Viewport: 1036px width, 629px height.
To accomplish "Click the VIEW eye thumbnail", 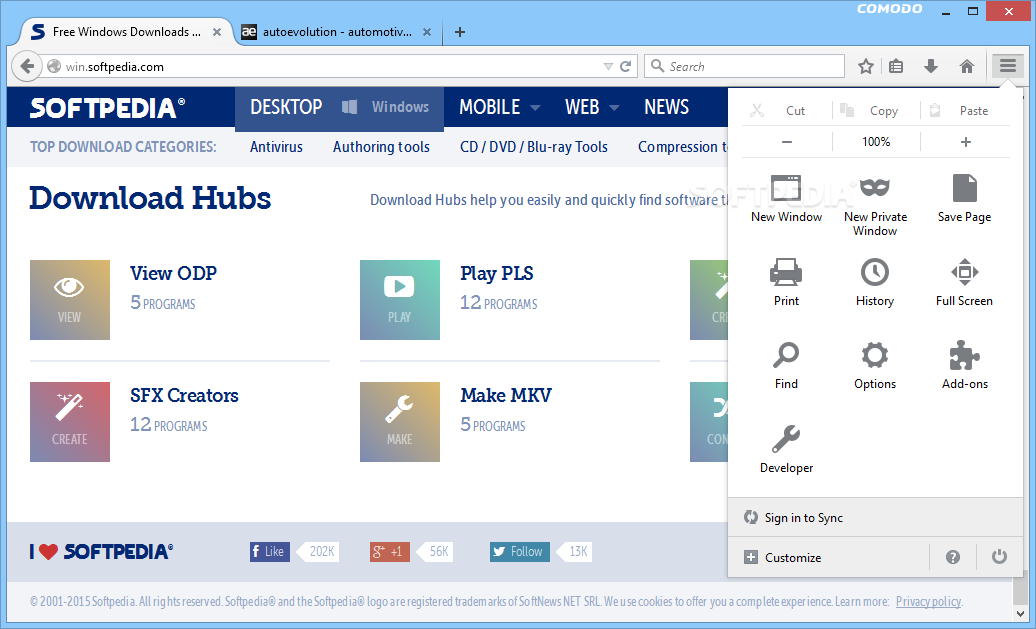I will point(69,300).
